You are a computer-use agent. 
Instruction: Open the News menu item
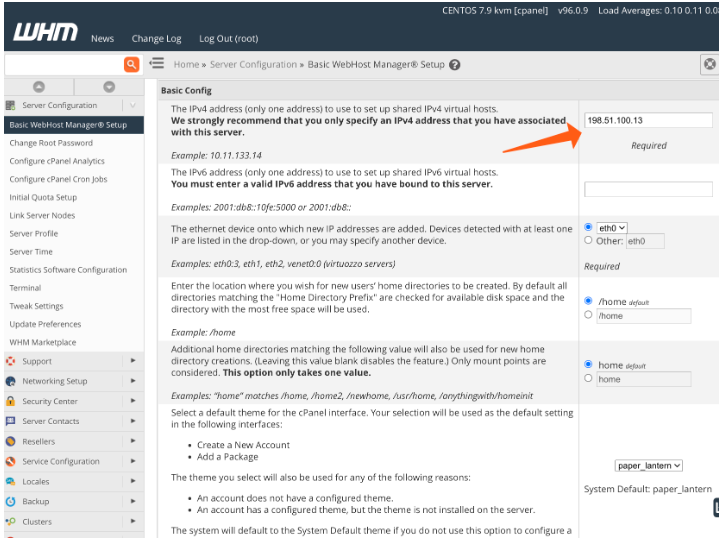(102, 39)
